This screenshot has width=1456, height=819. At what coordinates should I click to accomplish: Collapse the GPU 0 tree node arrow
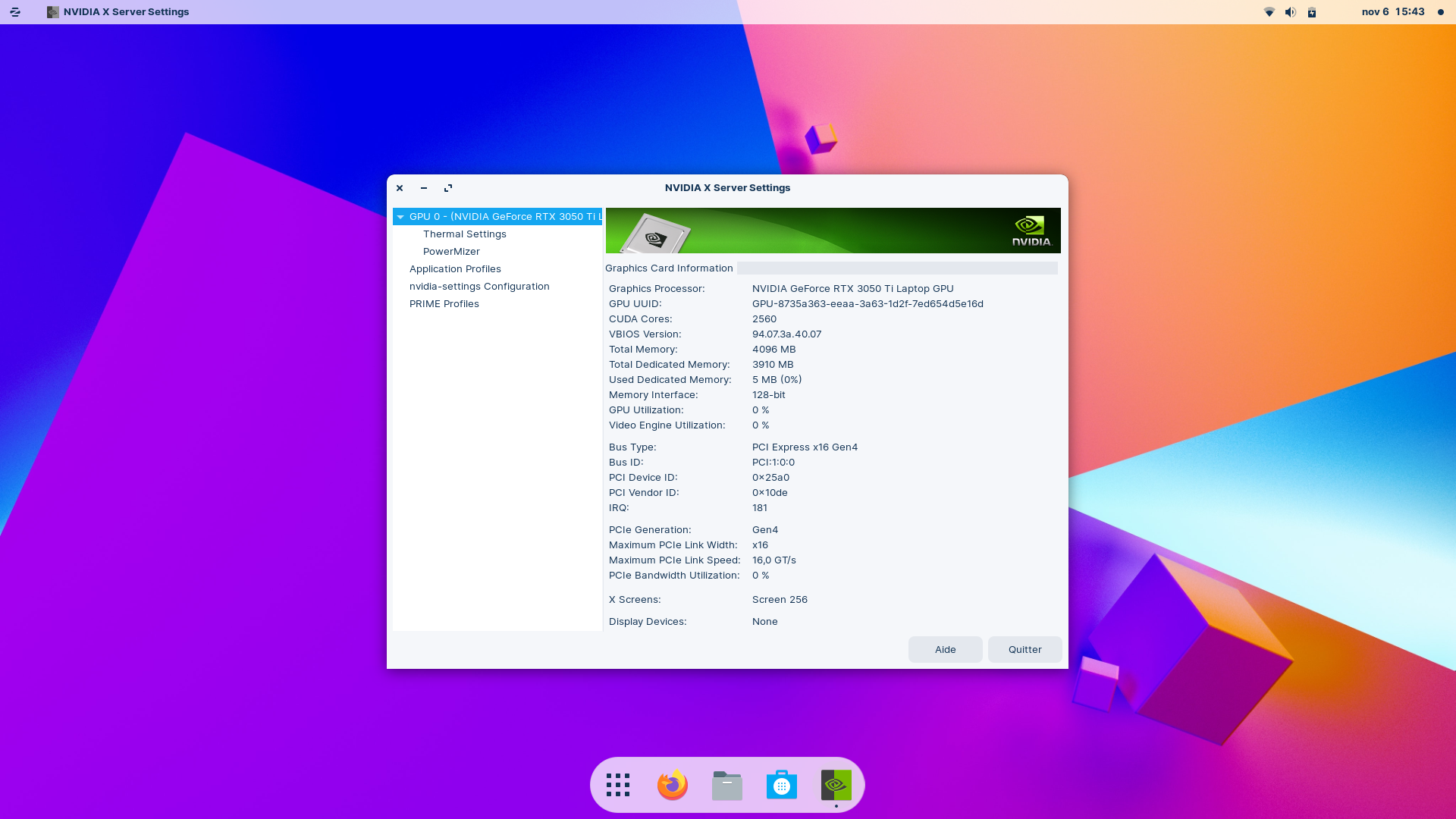click(400, 217)
